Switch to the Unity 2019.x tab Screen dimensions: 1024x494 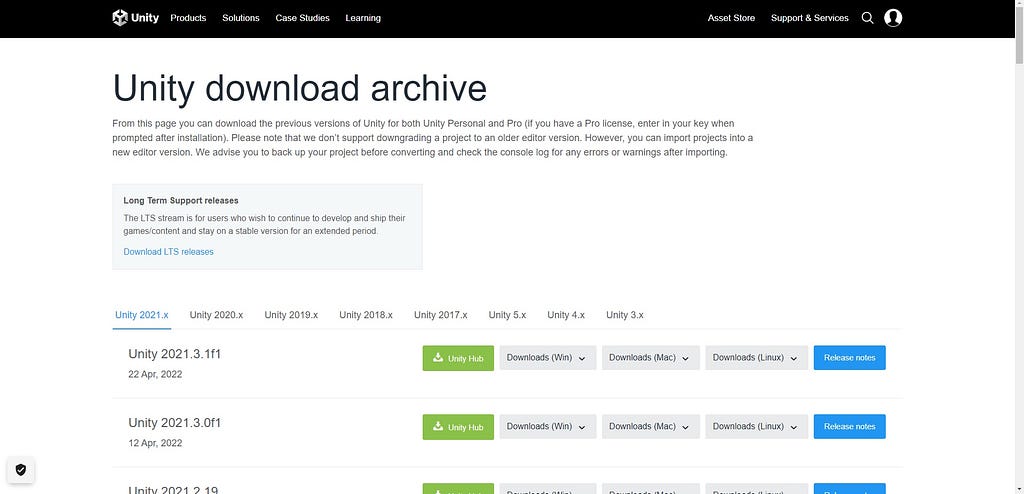[291, 315]
